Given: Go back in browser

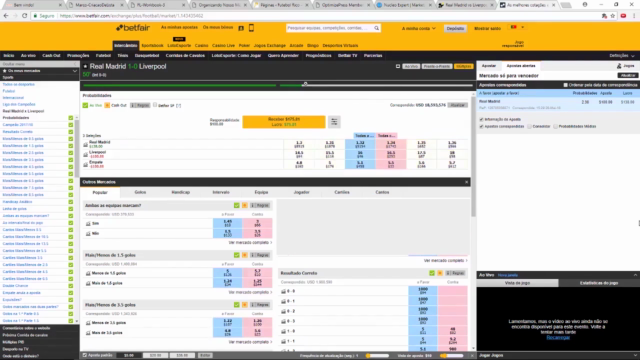Looking at the screenshot, I should 6,16.
